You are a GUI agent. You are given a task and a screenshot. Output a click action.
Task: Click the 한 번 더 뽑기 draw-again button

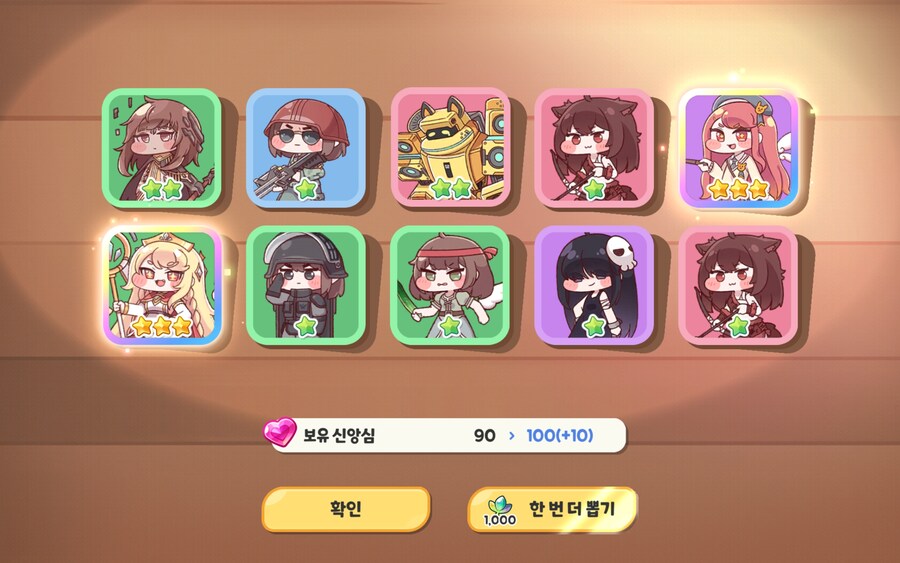pyautogui.click(x=552, y=509)
